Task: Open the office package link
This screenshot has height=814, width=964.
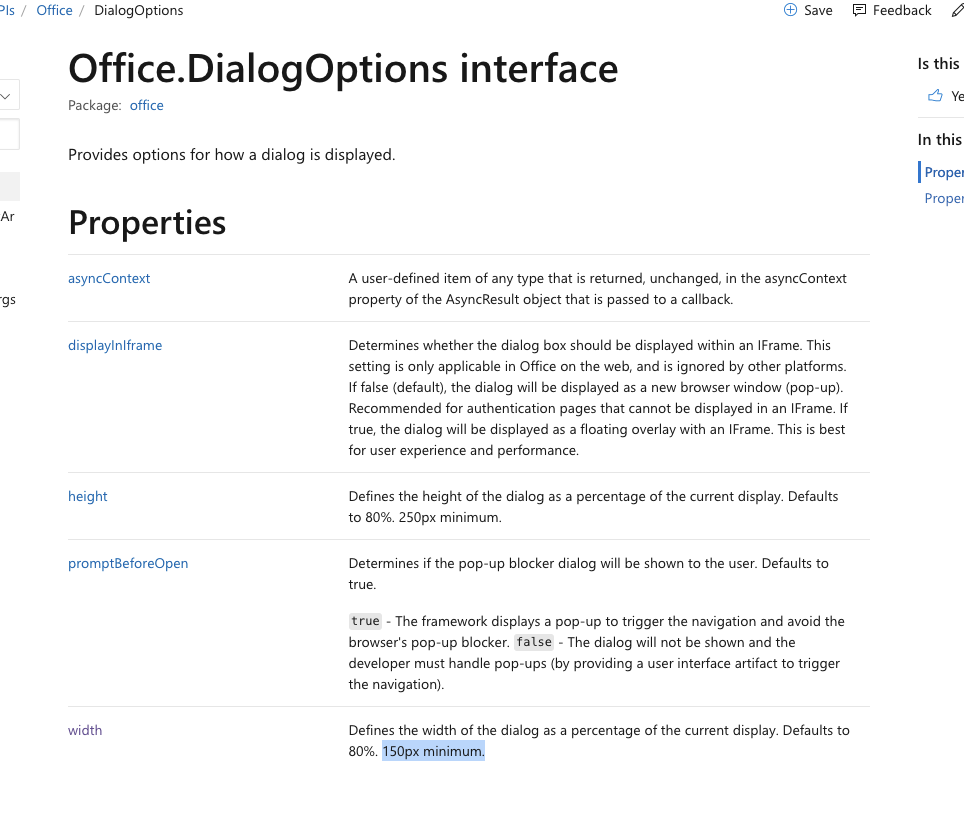Action: pos(146,105)
